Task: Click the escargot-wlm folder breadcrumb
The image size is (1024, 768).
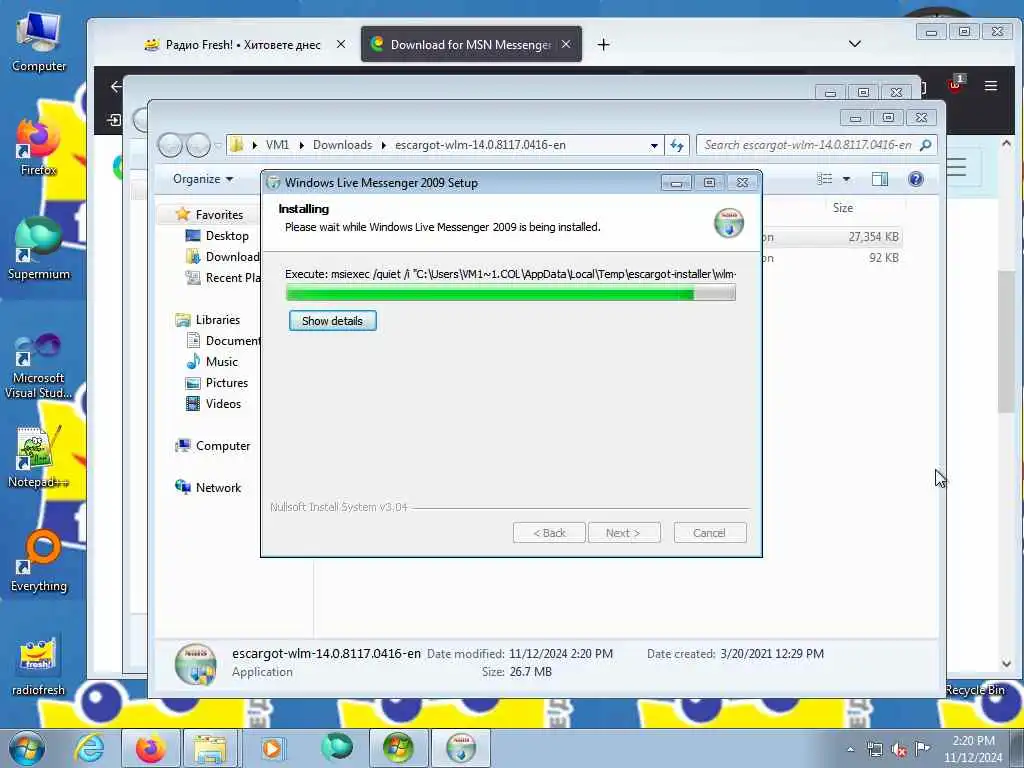Action: click(480, 145)
